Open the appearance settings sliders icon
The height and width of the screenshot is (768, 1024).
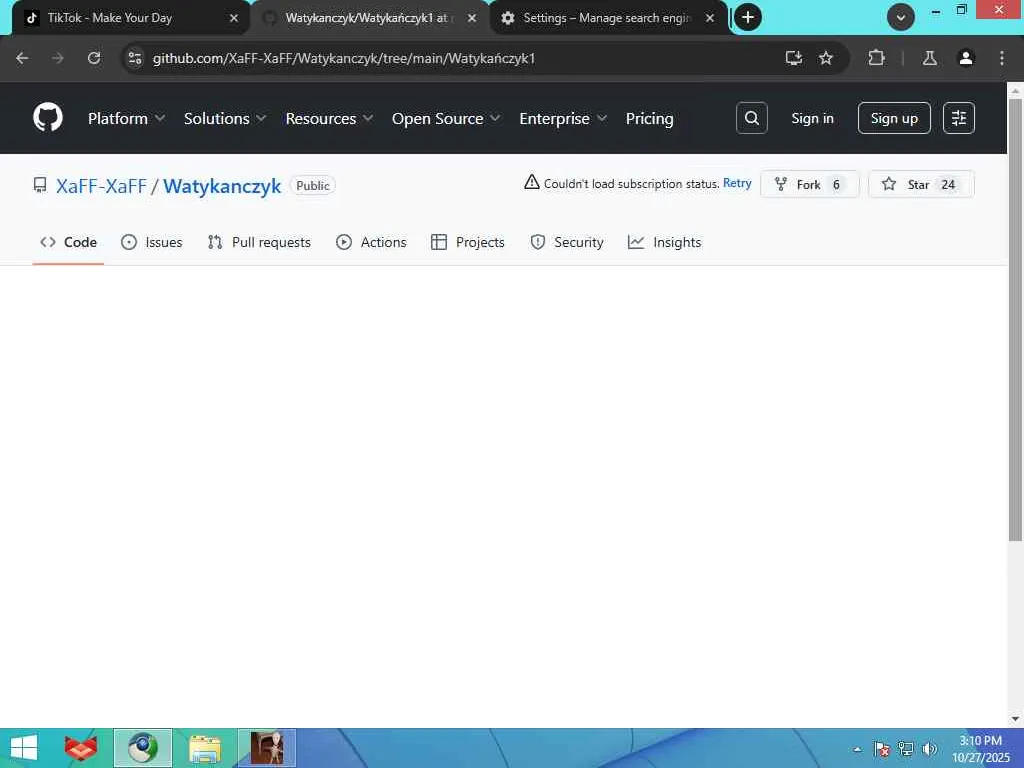pyautogui.click(x=959, y=118)
